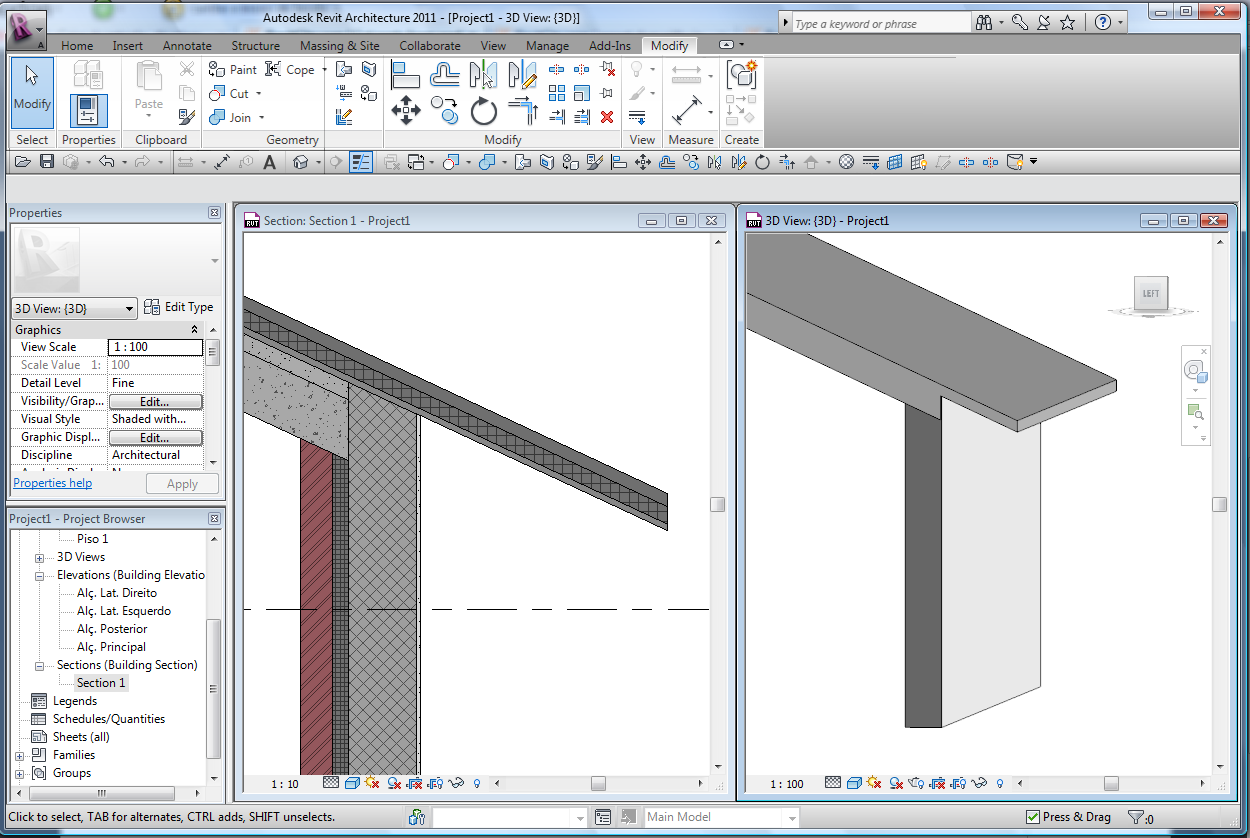Screen dimensions: 1250x838
Task: Click the red Delete icon in Modify panel
Action: coord(607,117)
